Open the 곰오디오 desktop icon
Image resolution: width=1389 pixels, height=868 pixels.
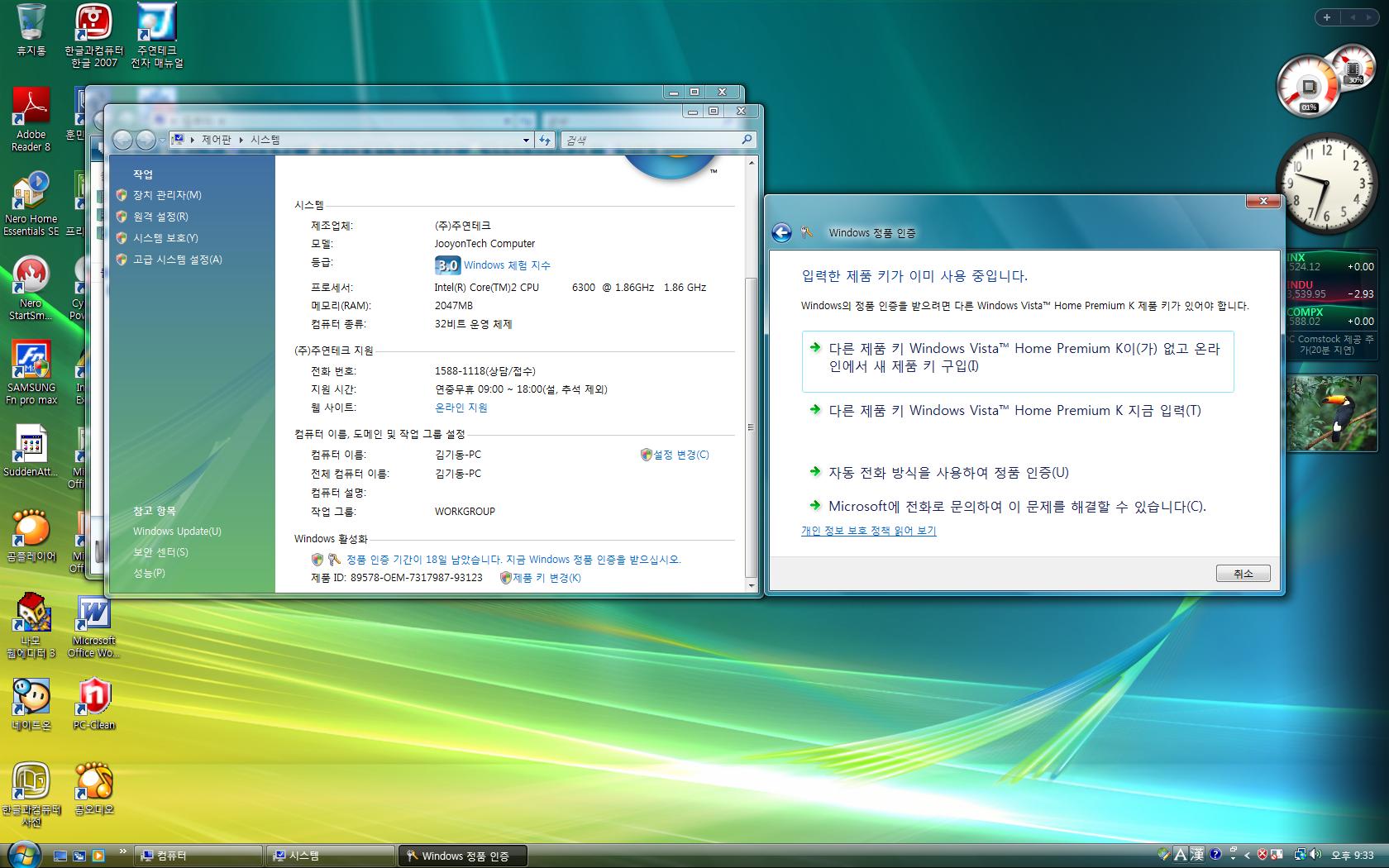(x=93, y=789)
